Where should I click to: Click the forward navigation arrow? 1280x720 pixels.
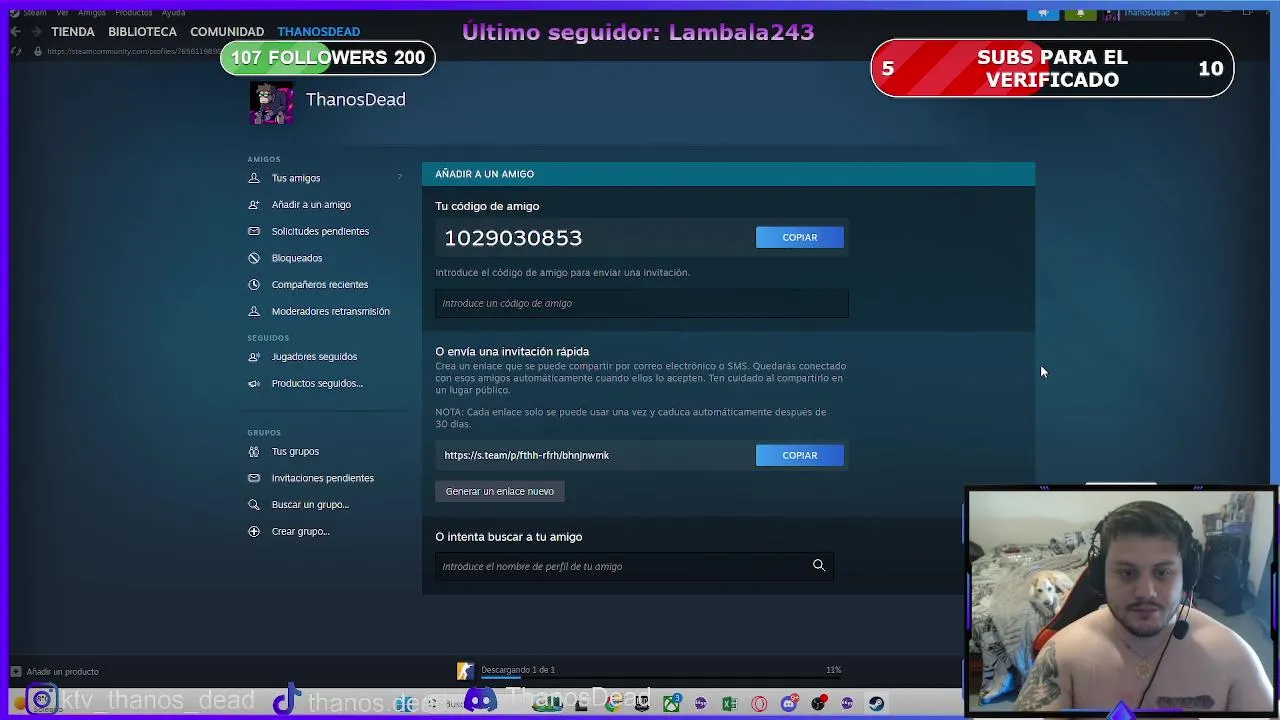coord(36,32)
